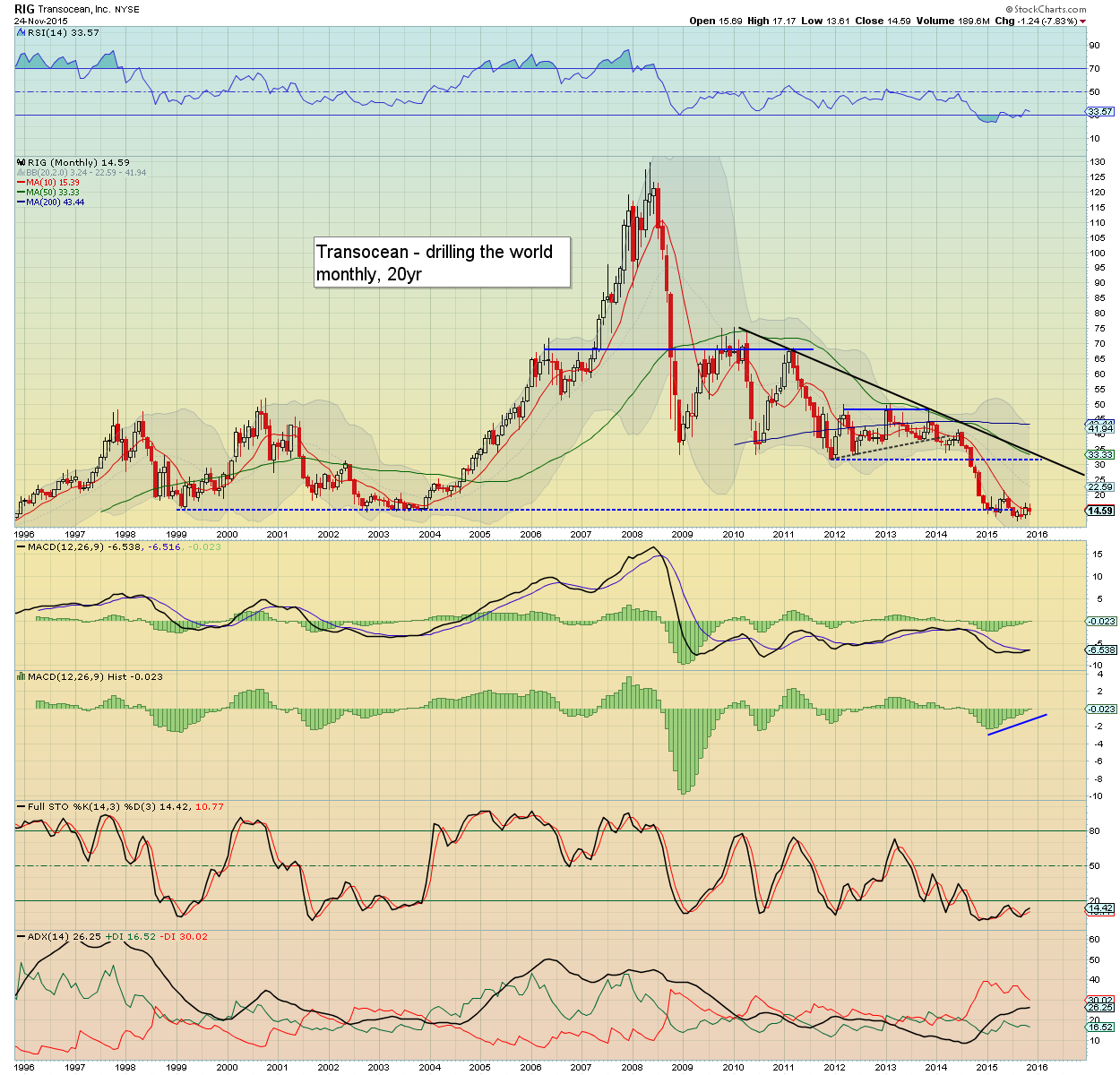1120x1075 pixels.
Task: Click the 1996 label on bottom time axis
Action: pos(25,1067)
